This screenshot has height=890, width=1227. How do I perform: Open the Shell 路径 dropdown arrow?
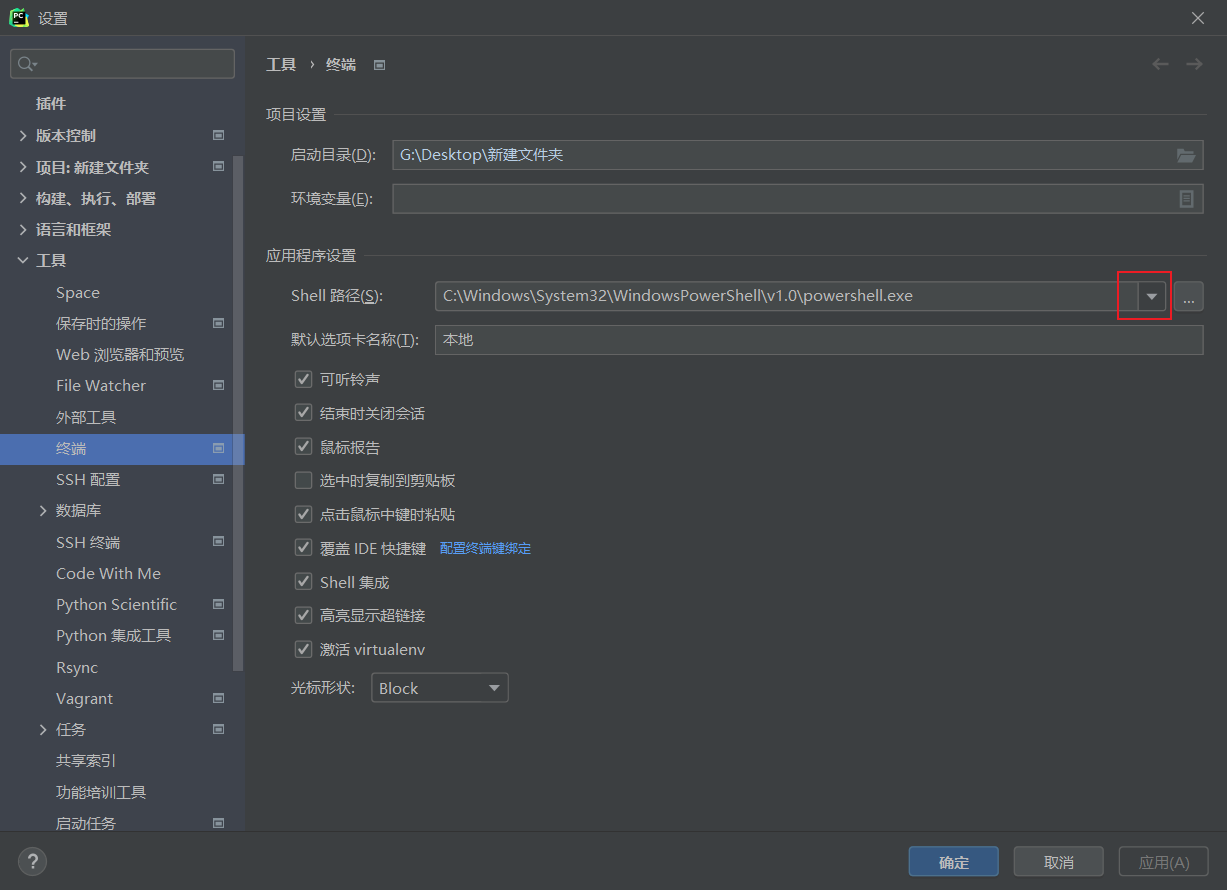(1152, 295)
